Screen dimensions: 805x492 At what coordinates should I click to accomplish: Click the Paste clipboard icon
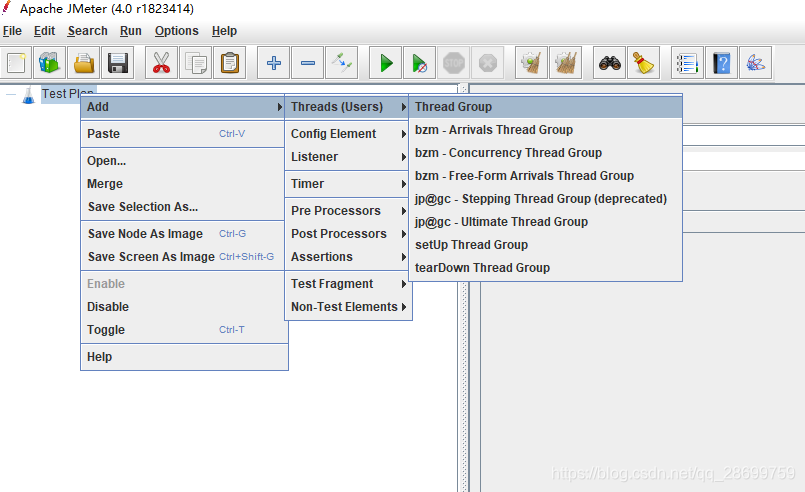point(229,63)
